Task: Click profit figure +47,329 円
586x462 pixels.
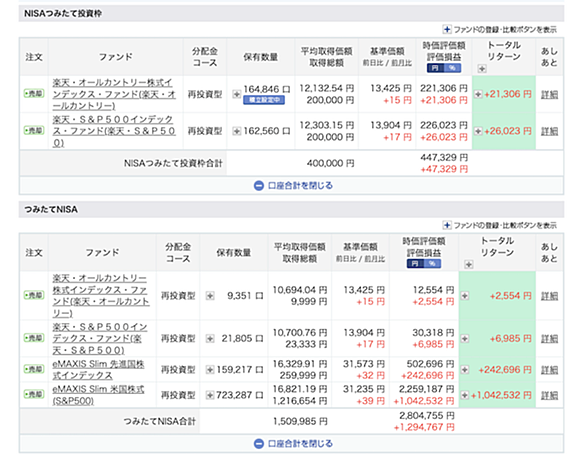Action: [444, 169]
